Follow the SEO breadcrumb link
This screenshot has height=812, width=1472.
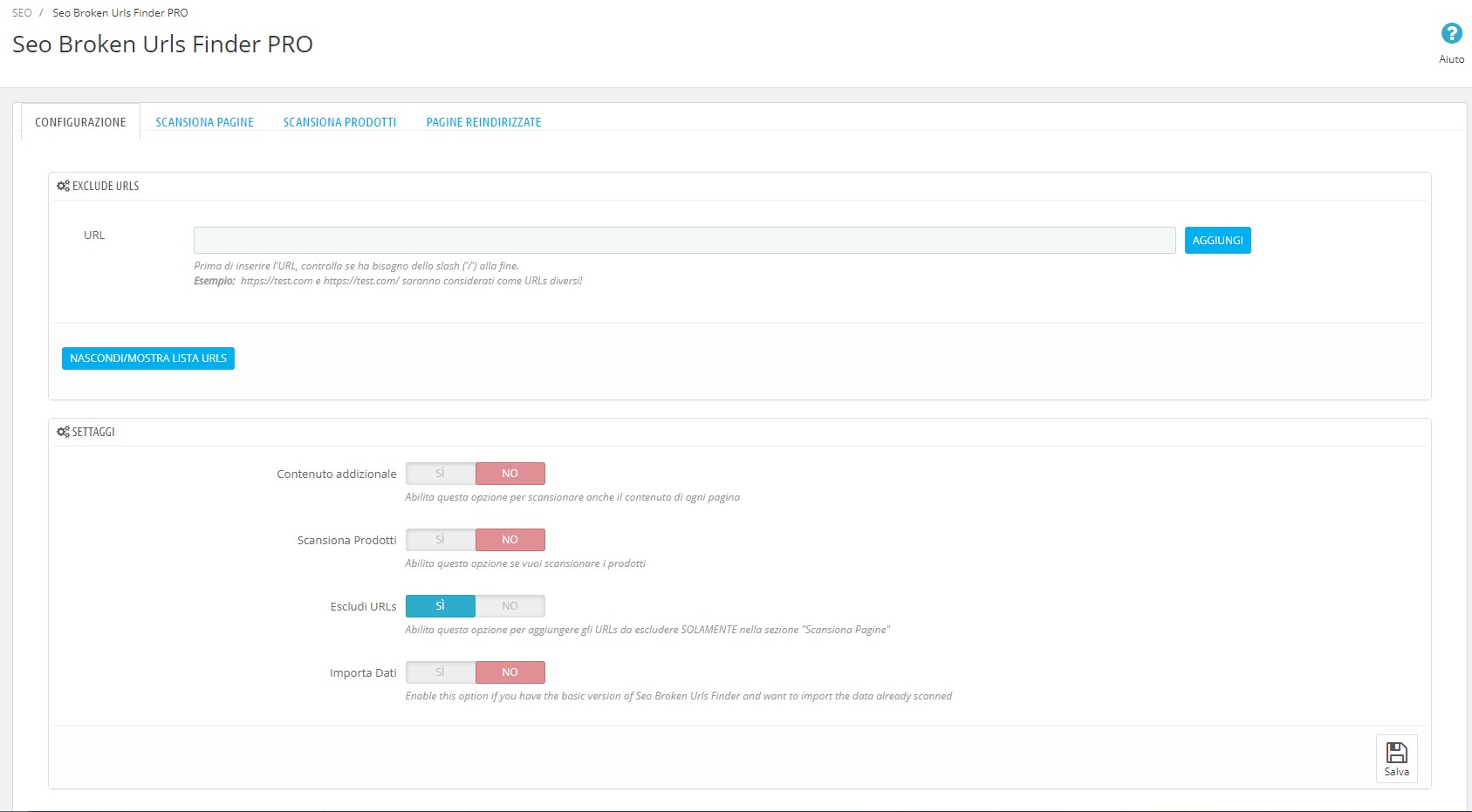[x=22, y=13]
